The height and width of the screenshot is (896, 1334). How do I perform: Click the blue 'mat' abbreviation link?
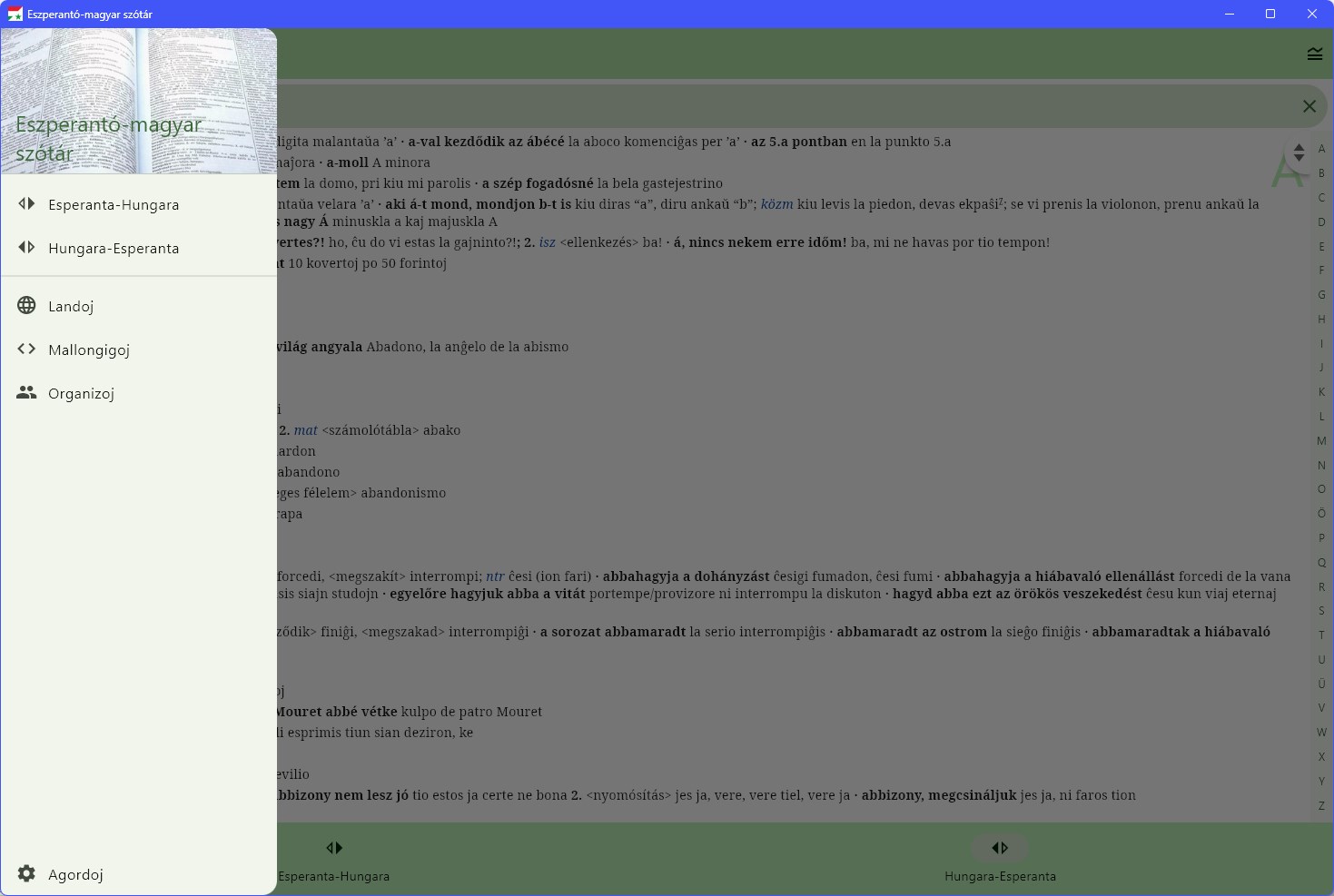[306, 430]
